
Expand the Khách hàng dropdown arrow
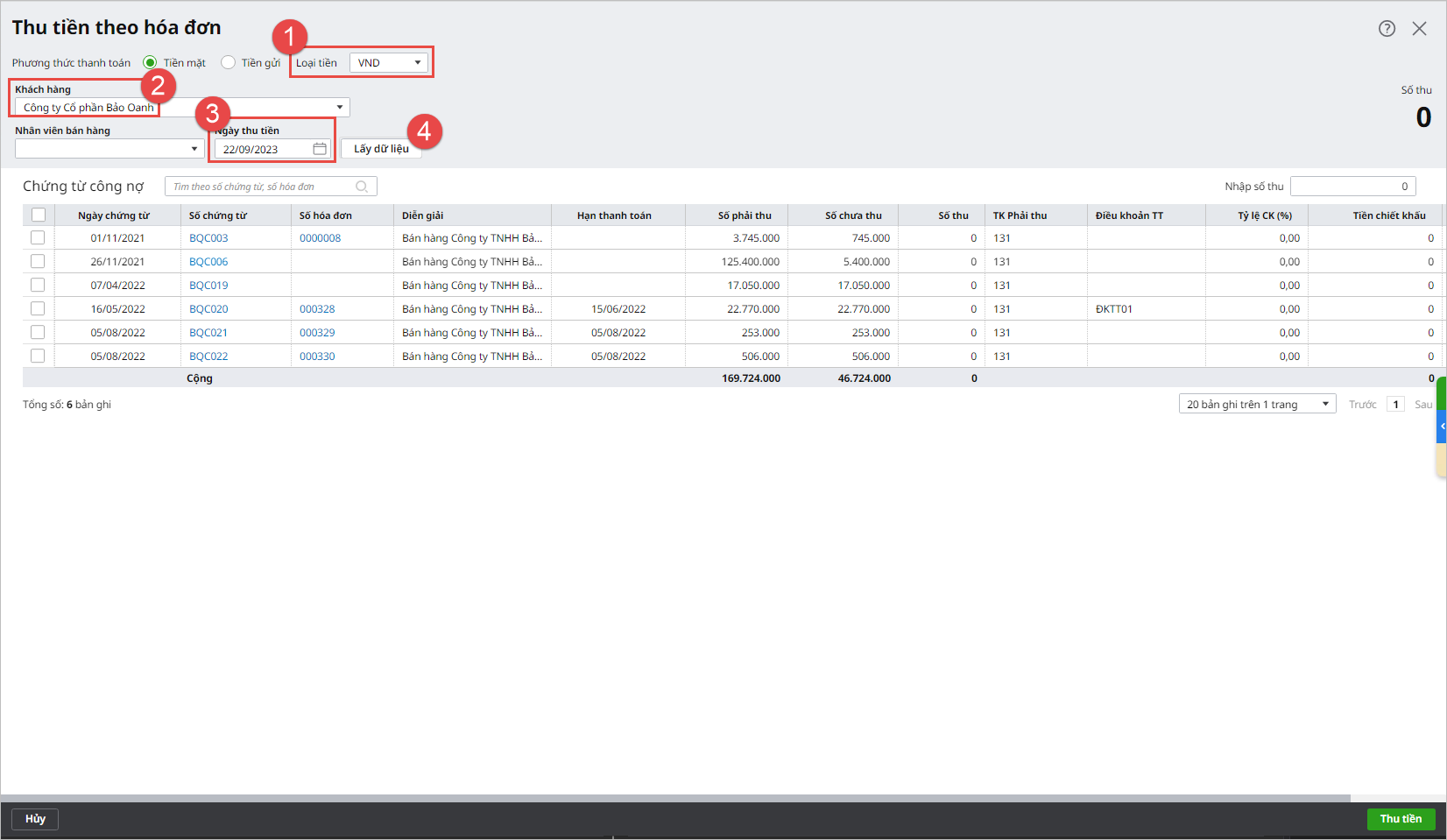point(340,107)
